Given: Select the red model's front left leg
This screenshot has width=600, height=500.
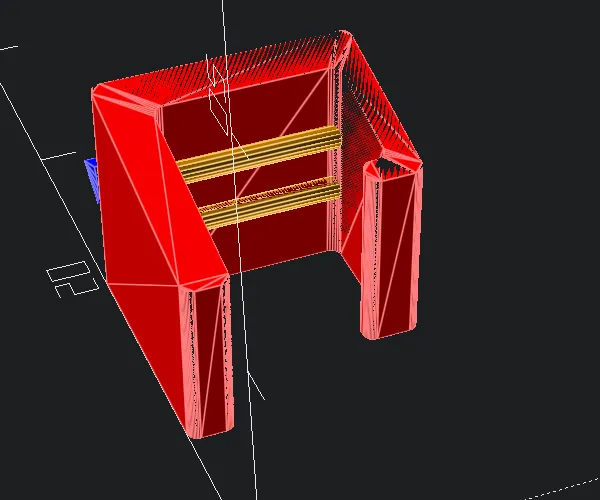Looking at the screenshot, I should tap(206, 358).
